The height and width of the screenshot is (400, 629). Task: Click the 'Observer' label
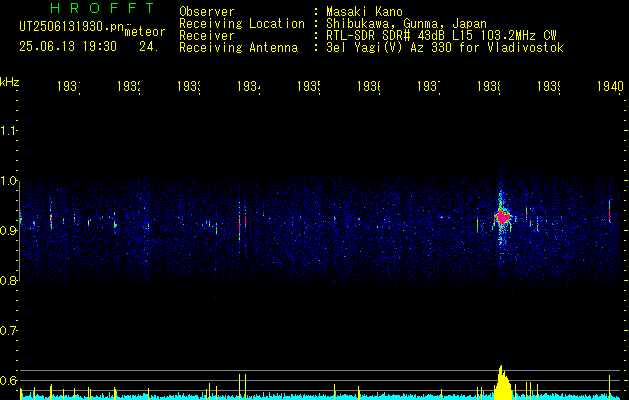(x=207, y=12)
